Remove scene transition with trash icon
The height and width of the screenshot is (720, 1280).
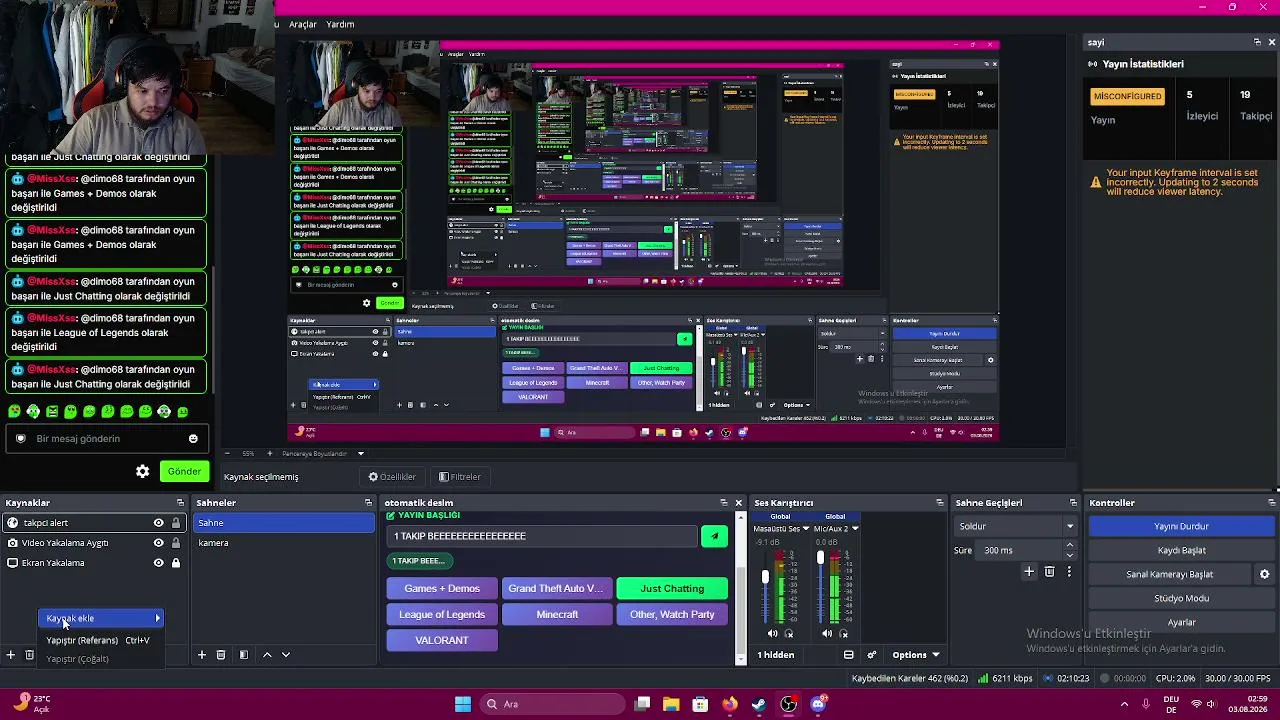[x=1049, y=572]
